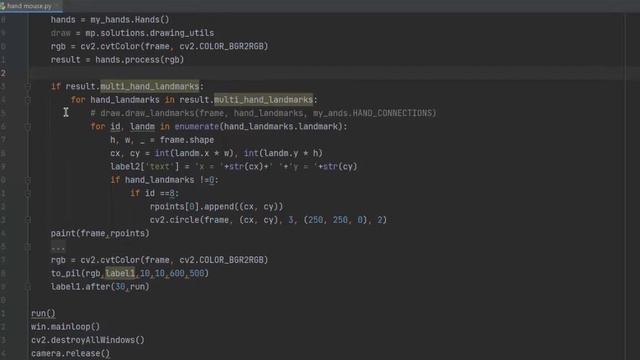
Task: Collapse the 'if id ==8' fold marker
Action: coord(28,193)
